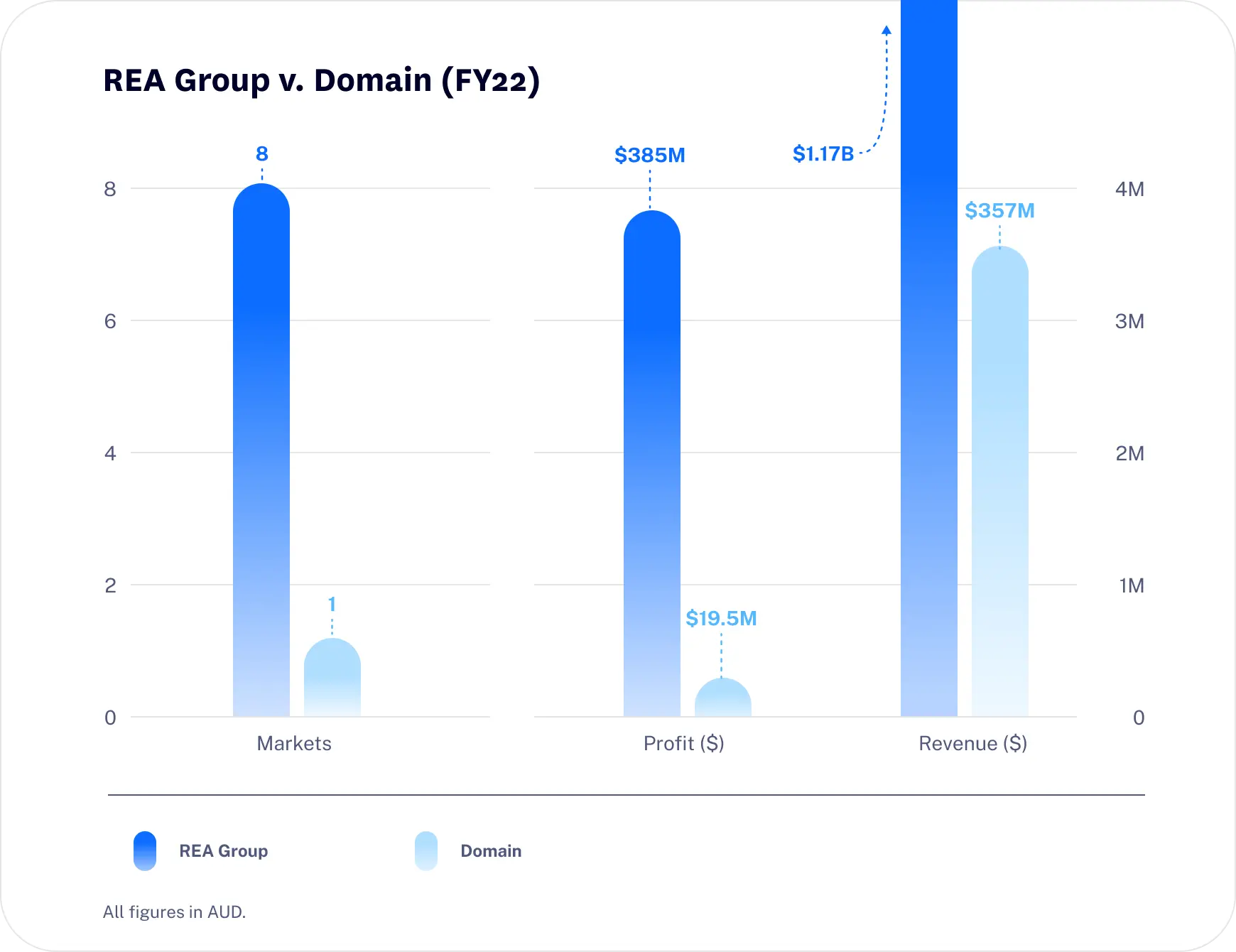Click the REA Group Profit bar

tap(652, 463)
